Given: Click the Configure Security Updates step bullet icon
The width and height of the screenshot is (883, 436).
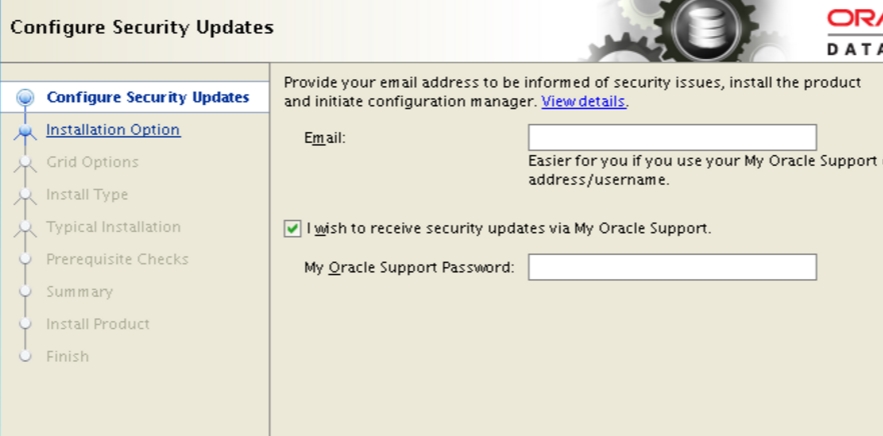Looking at the screenshot, I should 25,98.
